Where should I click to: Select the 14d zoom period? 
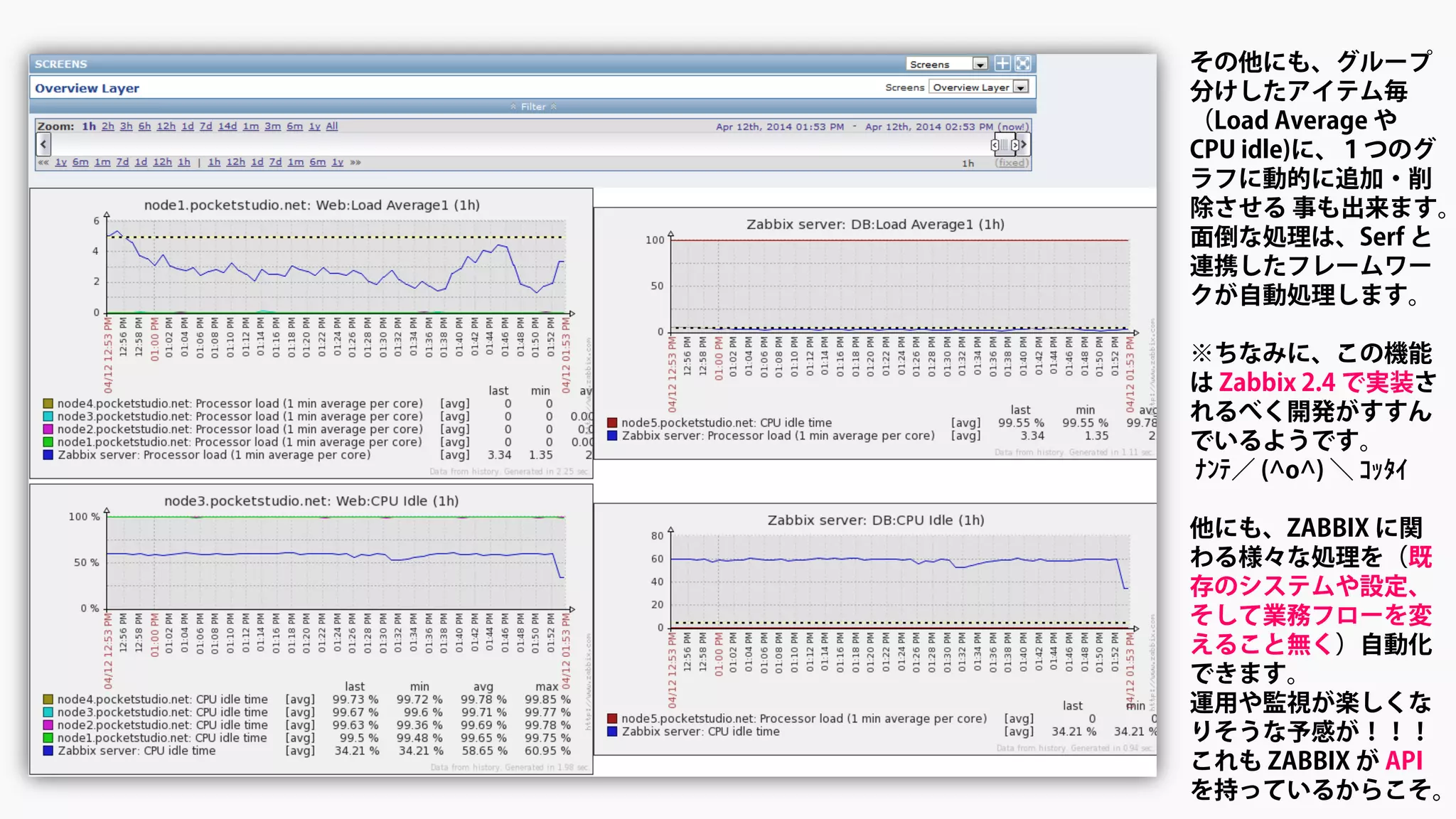click(x=227, y=127)
